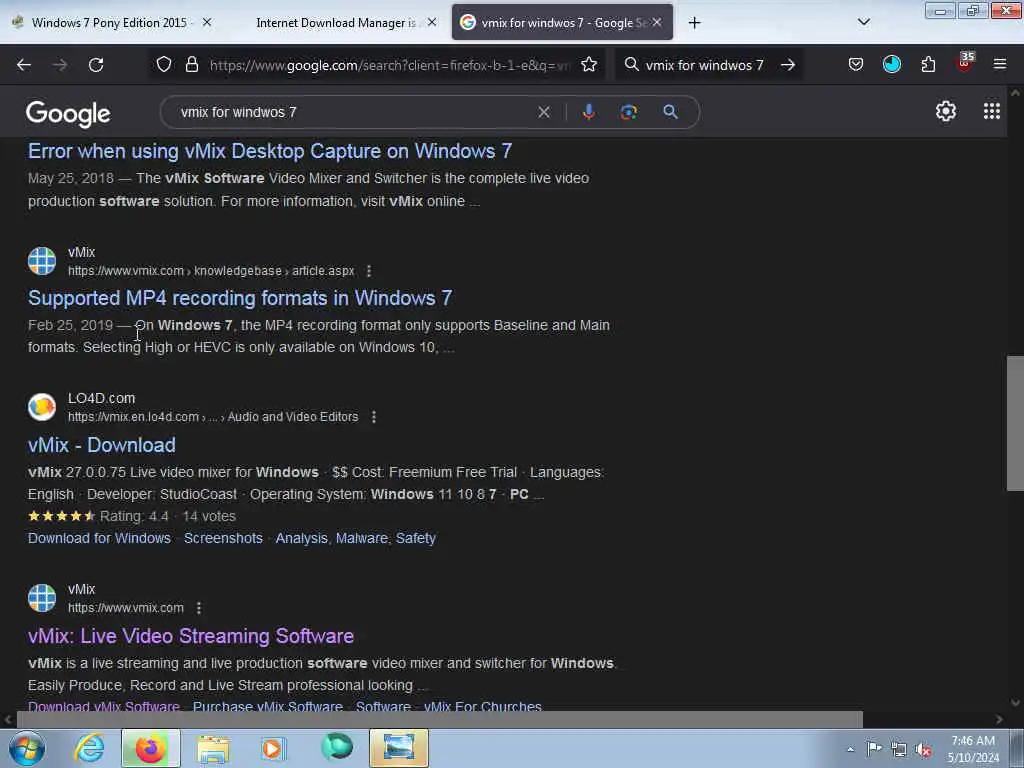Click the Action Center flag tray icon
The width and height of the screenshot is (1024, 768).
coord(874,749)
